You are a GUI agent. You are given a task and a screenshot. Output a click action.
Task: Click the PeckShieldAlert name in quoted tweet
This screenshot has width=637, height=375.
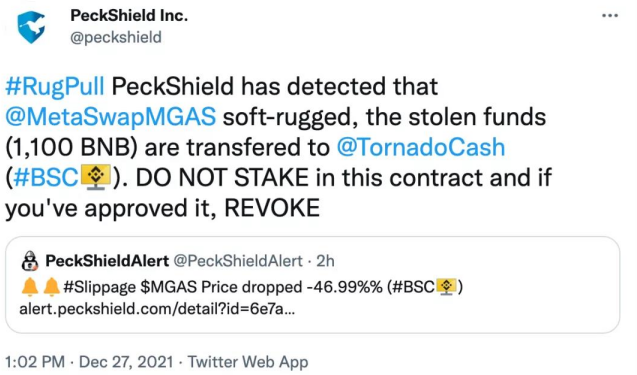tap(107, 261)
